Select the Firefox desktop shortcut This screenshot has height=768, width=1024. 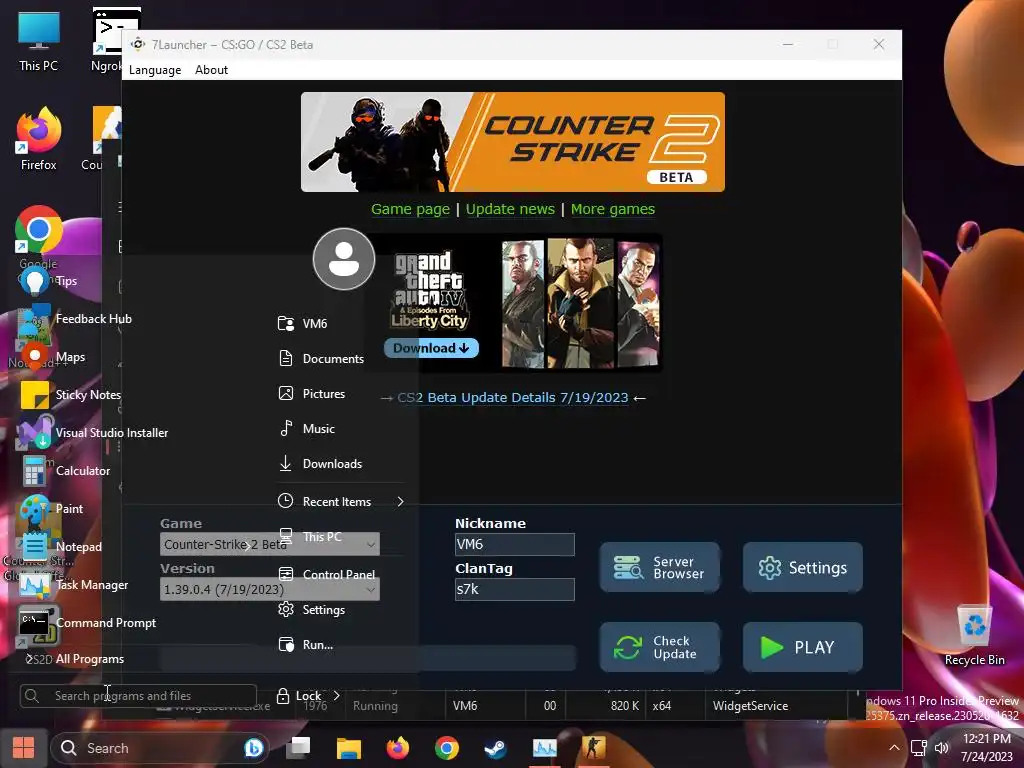[39, 139]
